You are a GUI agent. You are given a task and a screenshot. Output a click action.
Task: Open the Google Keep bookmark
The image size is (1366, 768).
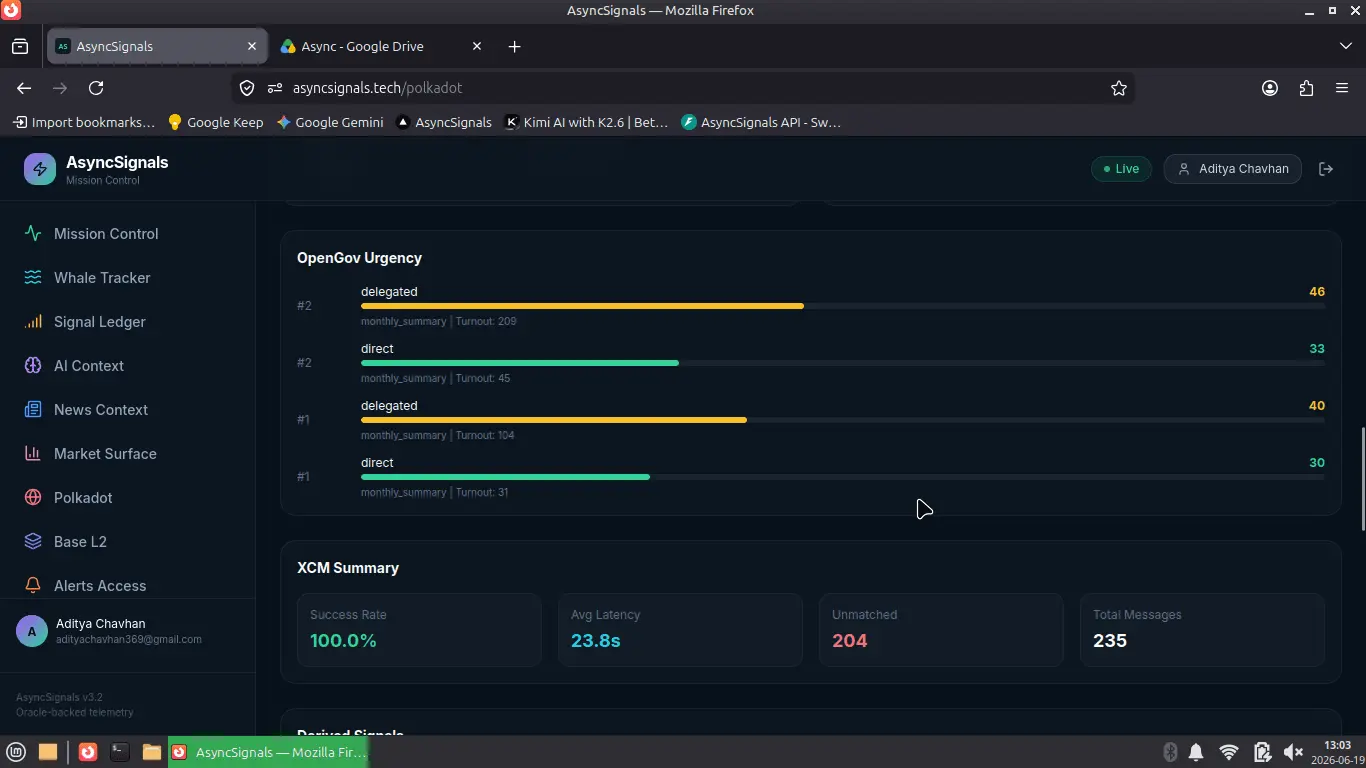[215, 122]
